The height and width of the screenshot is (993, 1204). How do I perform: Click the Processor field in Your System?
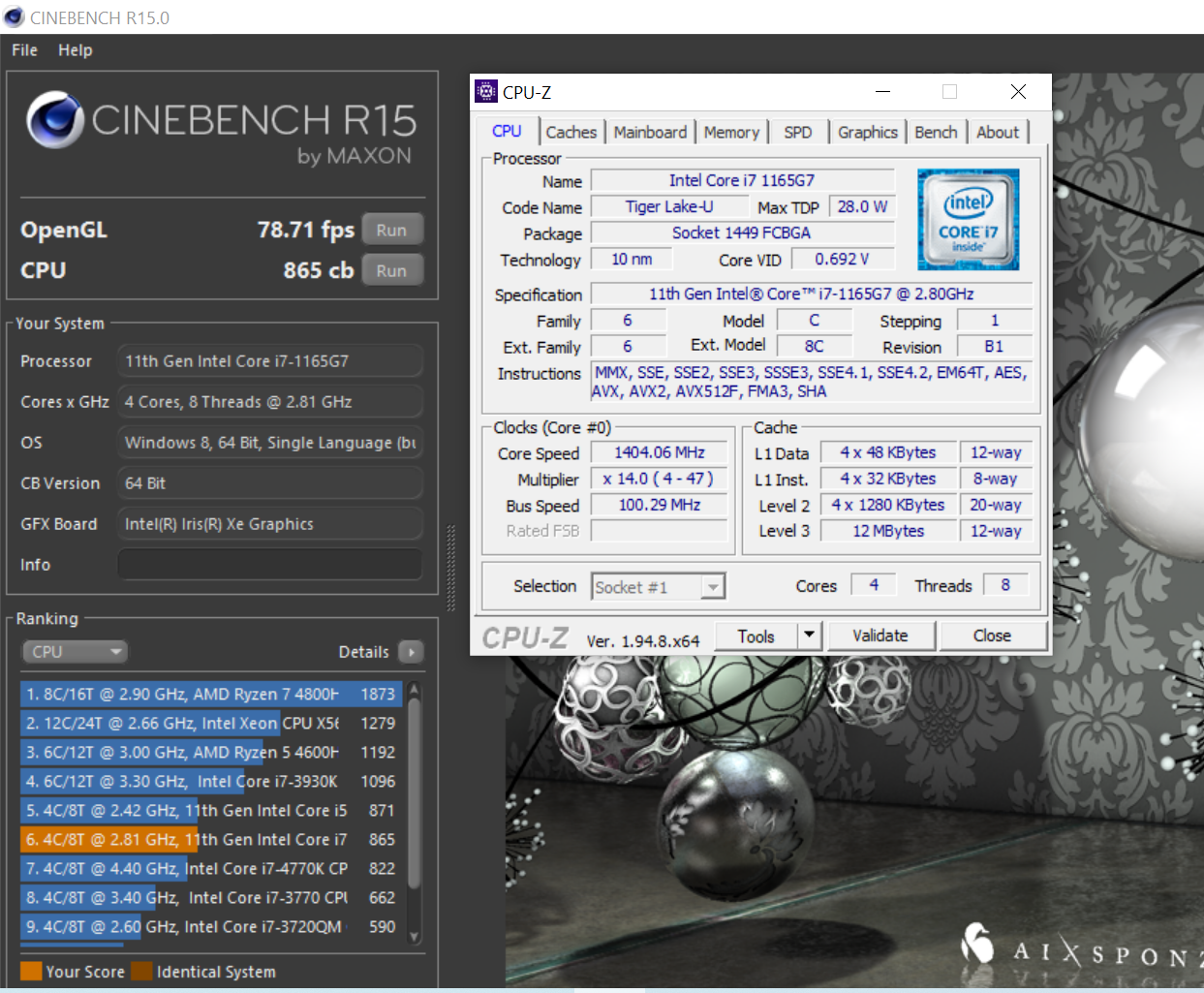coord(270,360)
